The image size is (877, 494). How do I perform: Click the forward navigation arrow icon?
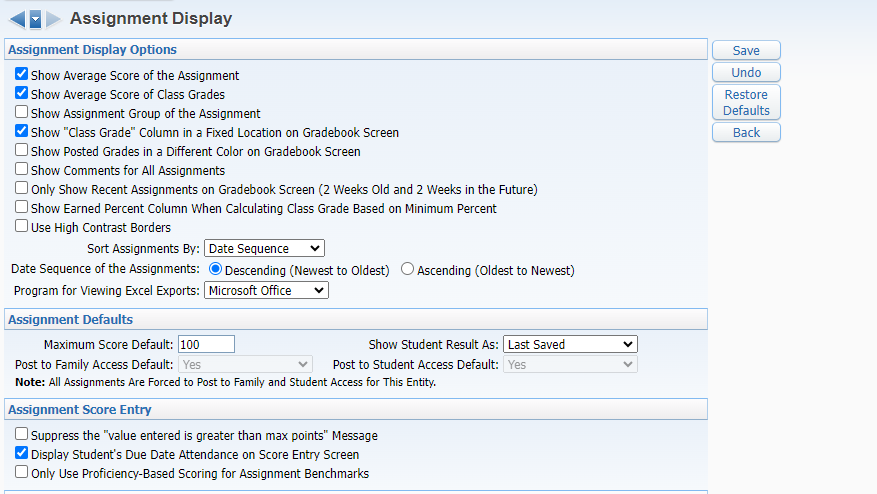click(x=53, y=19)
